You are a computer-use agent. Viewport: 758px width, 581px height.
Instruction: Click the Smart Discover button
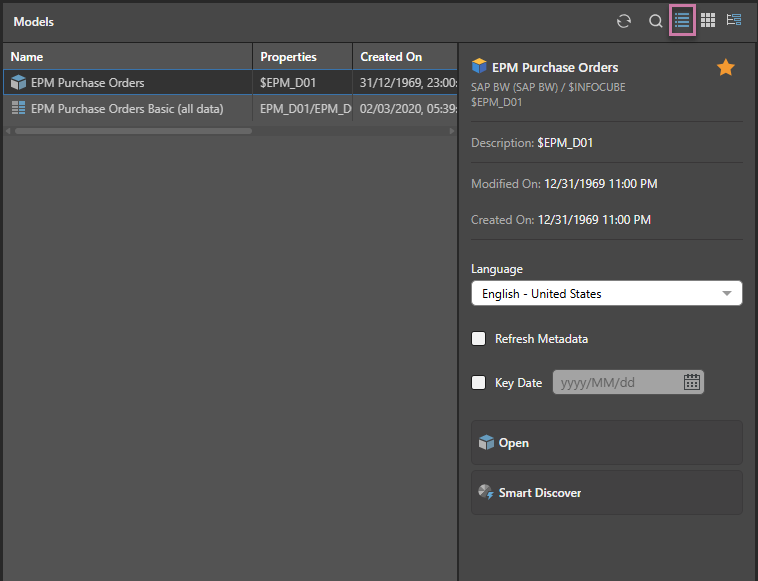606,493
